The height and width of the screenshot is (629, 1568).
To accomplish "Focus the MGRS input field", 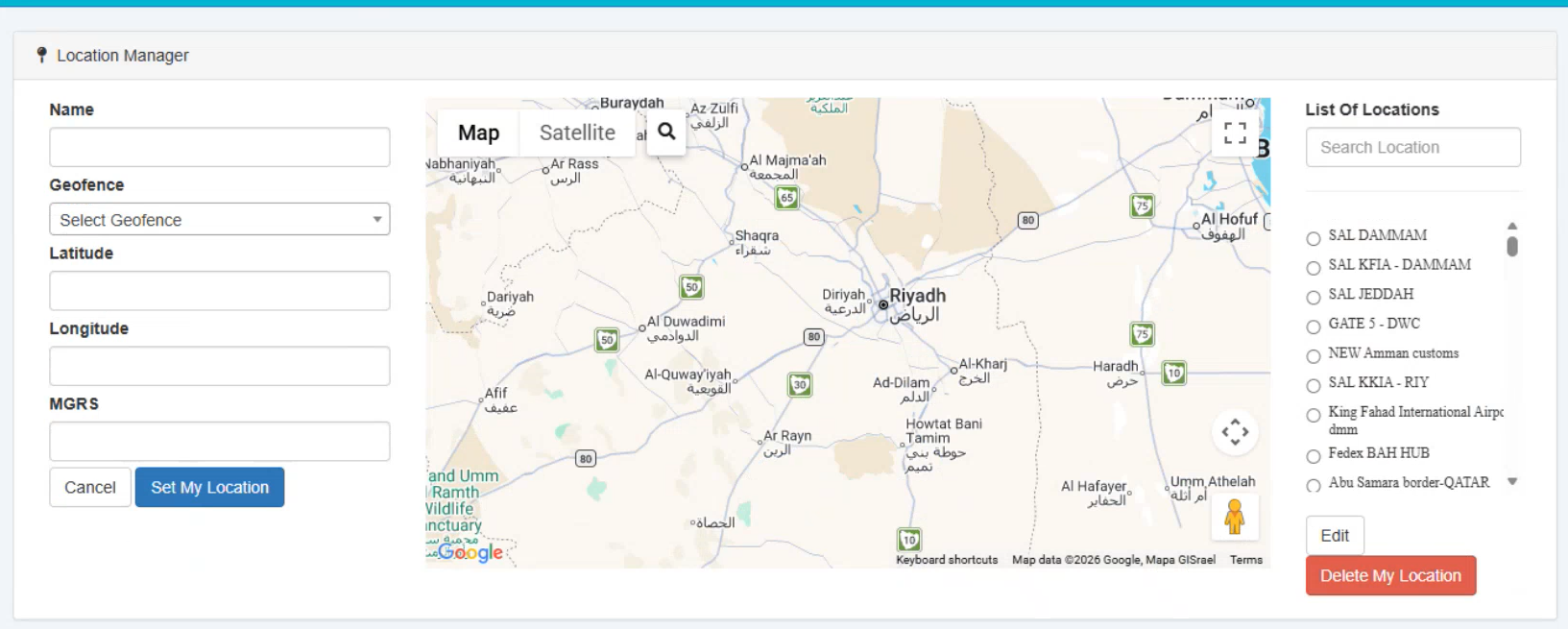I will (x=220, y=441).
